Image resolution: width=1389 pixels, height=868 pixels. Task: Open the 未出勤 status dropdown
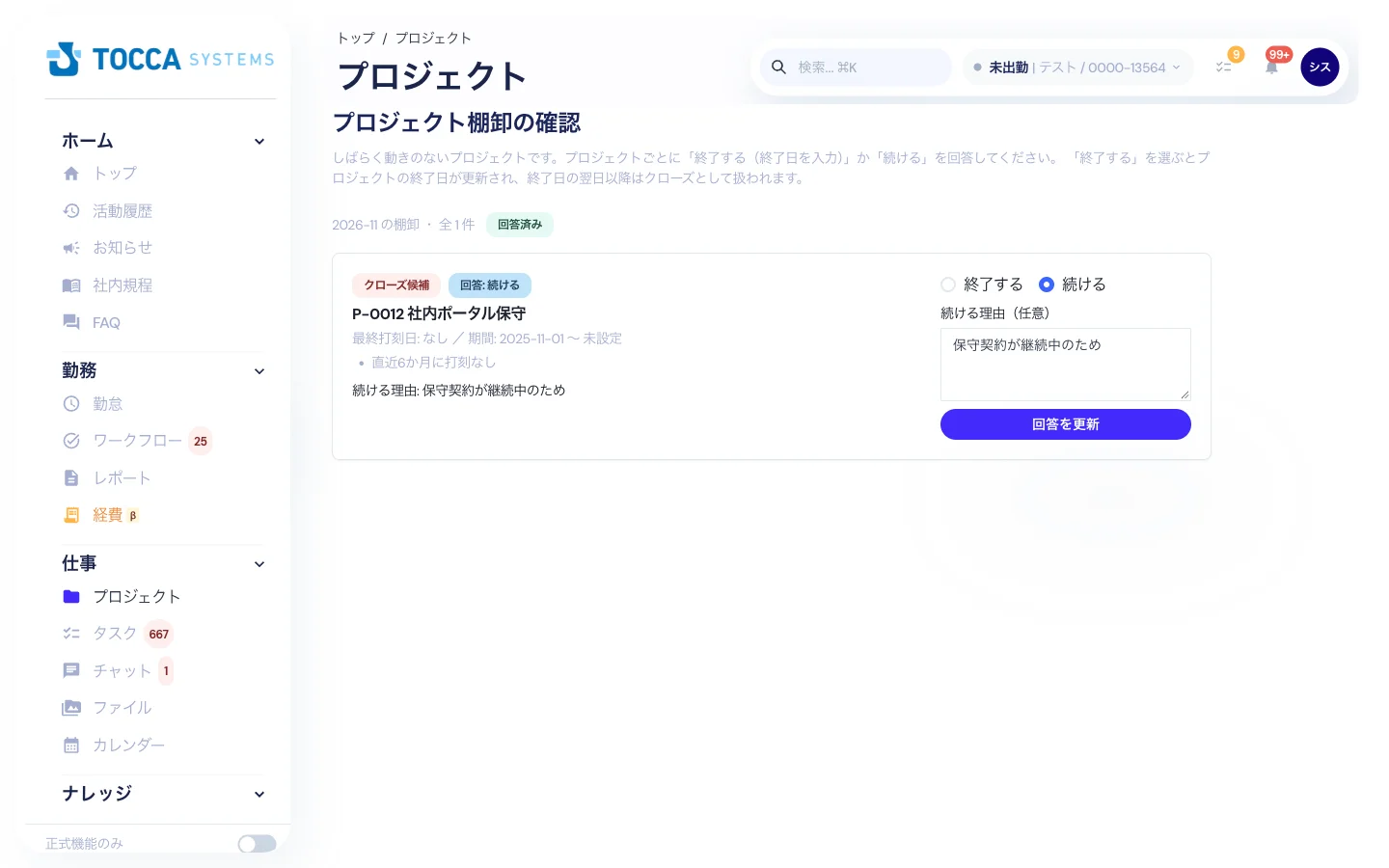(1077, 68)
